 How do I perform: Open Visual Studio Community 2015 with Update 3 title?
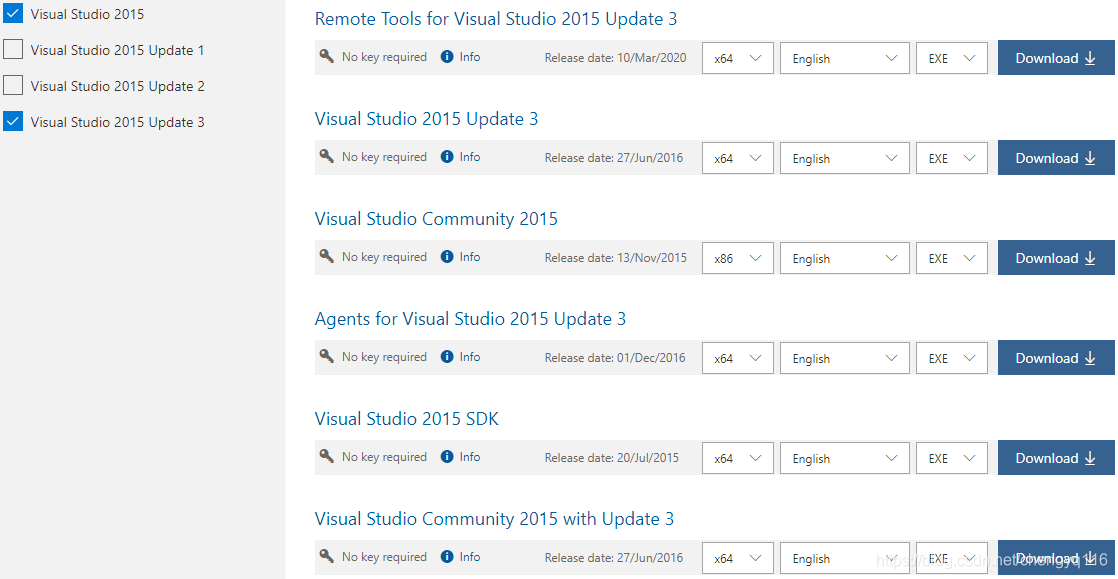coord(494,518)
